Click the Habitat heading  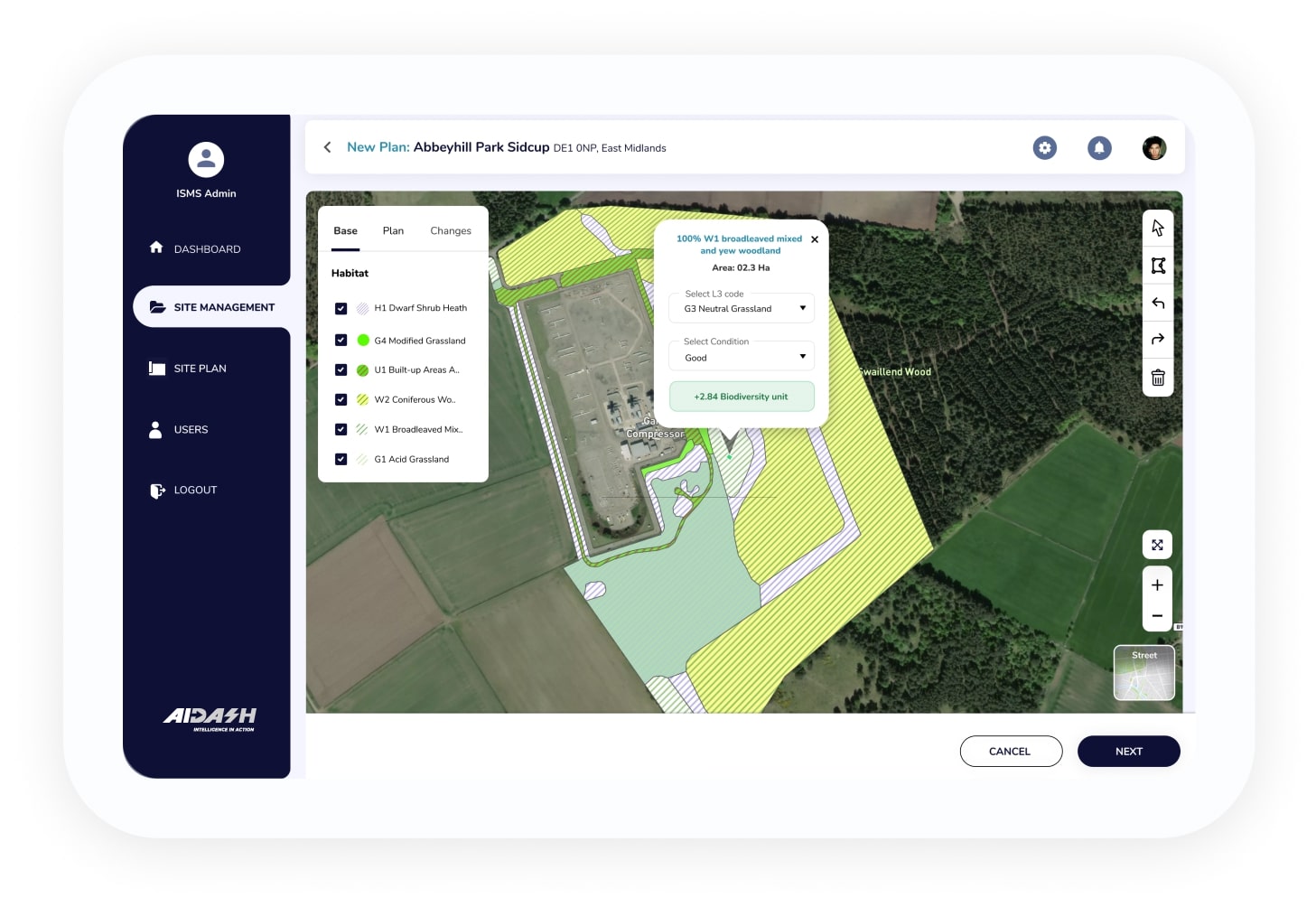click(x=350, y=274)
